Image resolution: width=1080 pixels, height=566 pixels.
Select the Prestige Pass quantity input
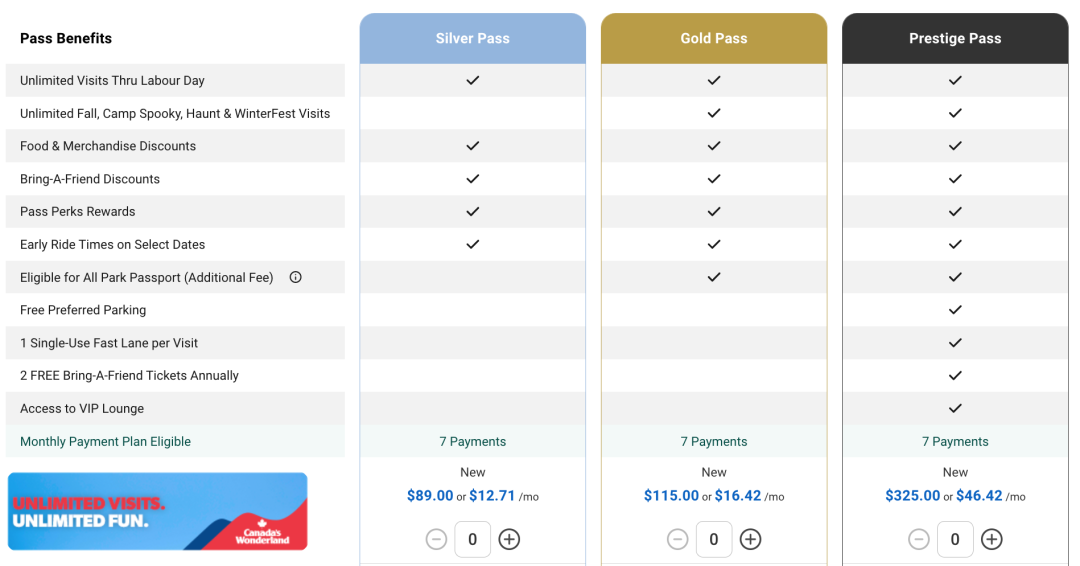pyautogui.click(x=955, y=539)
